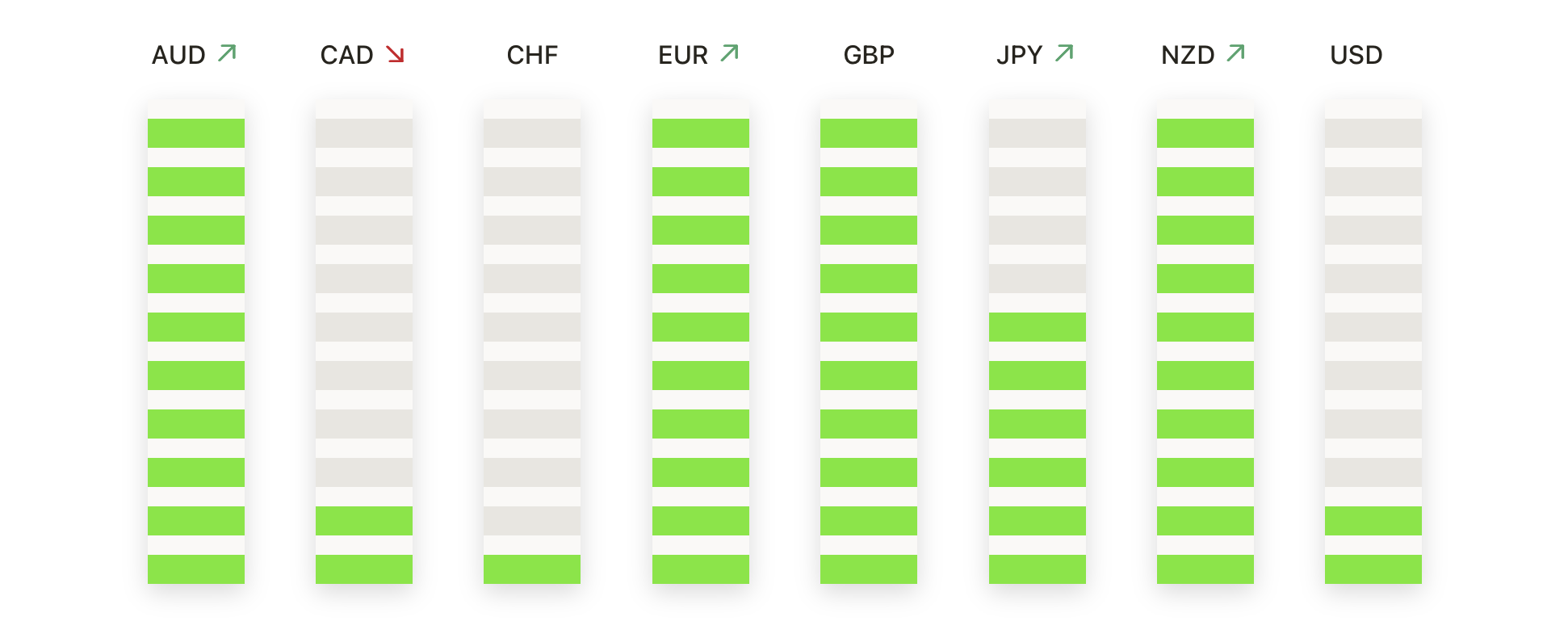The image size is (1568, 638).
Task: Click the highest green segment in JPY bar
Action: click(x=1038, y=327)
